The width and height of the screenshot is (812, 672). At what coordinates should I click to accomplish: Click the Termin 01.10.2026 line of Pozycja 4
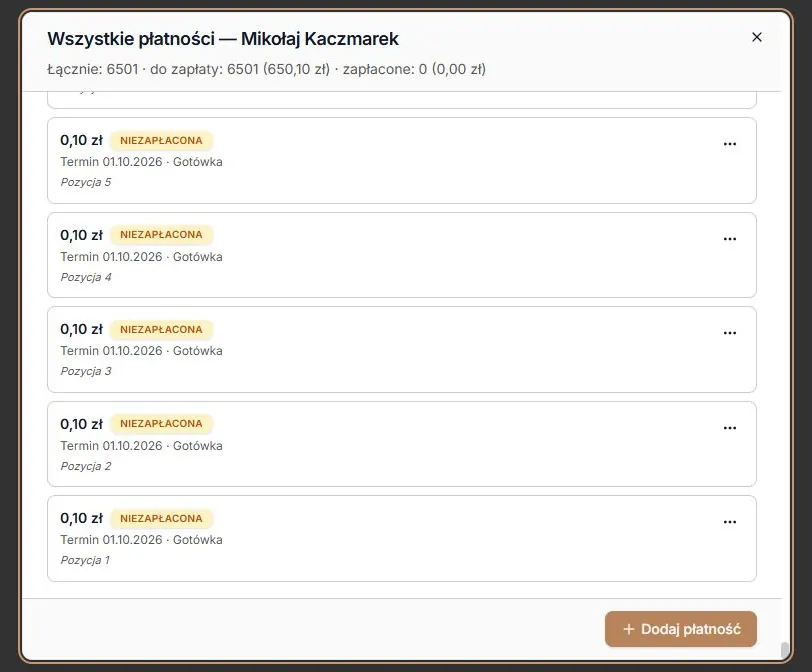[x=141, y=257]
